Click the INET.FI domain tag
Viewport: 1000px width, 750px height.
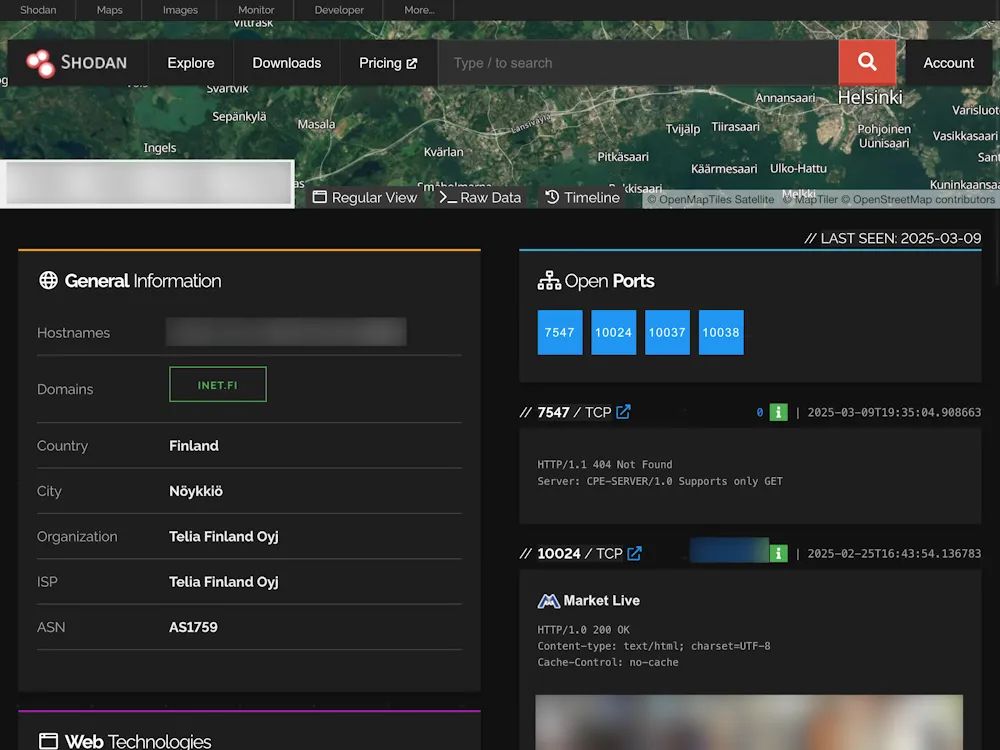click(x=218, y=385)
